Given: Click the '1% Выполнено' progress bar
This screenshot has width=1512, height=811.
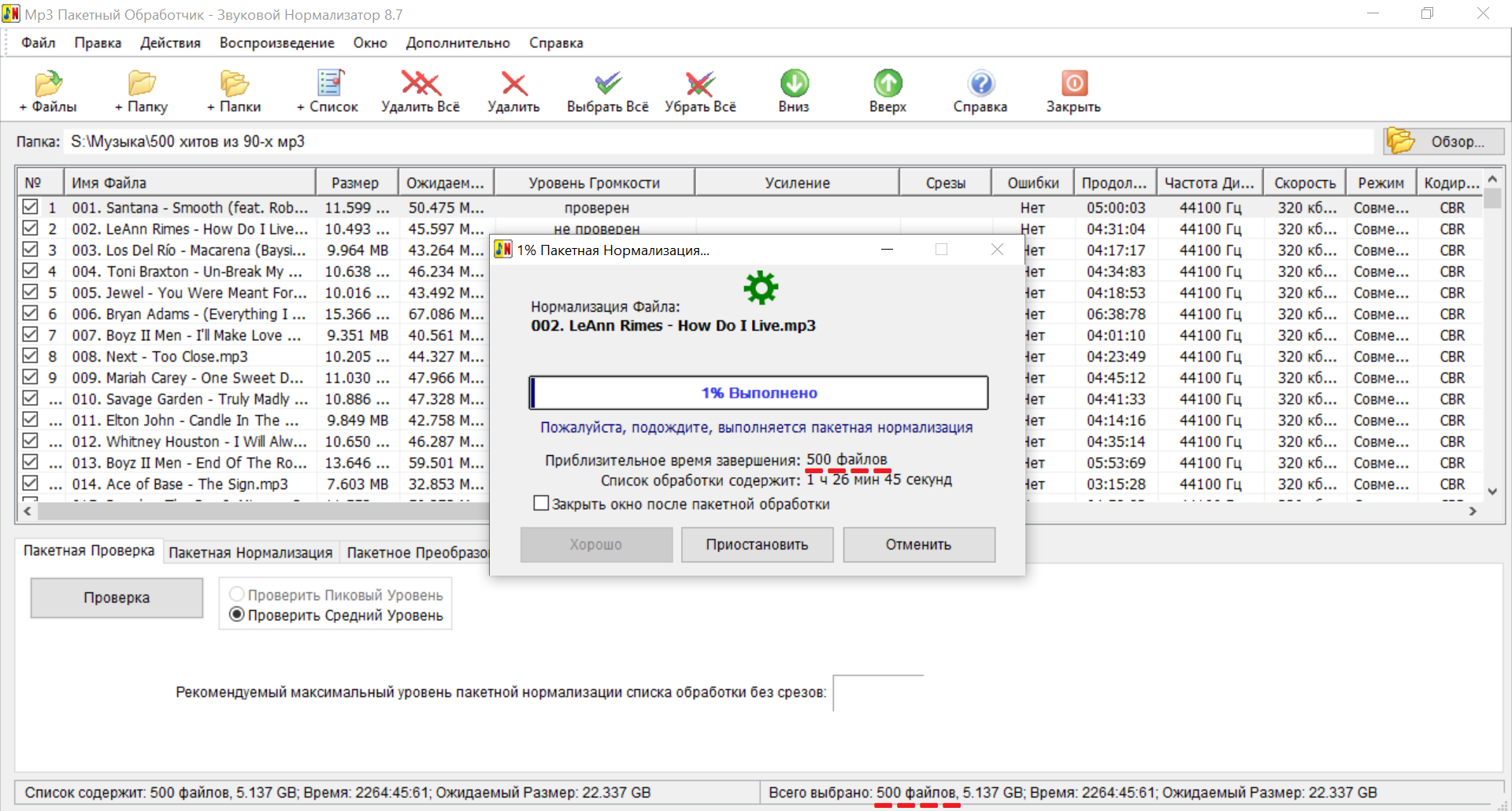Looking at the screenshot, I should pos(758,392).
